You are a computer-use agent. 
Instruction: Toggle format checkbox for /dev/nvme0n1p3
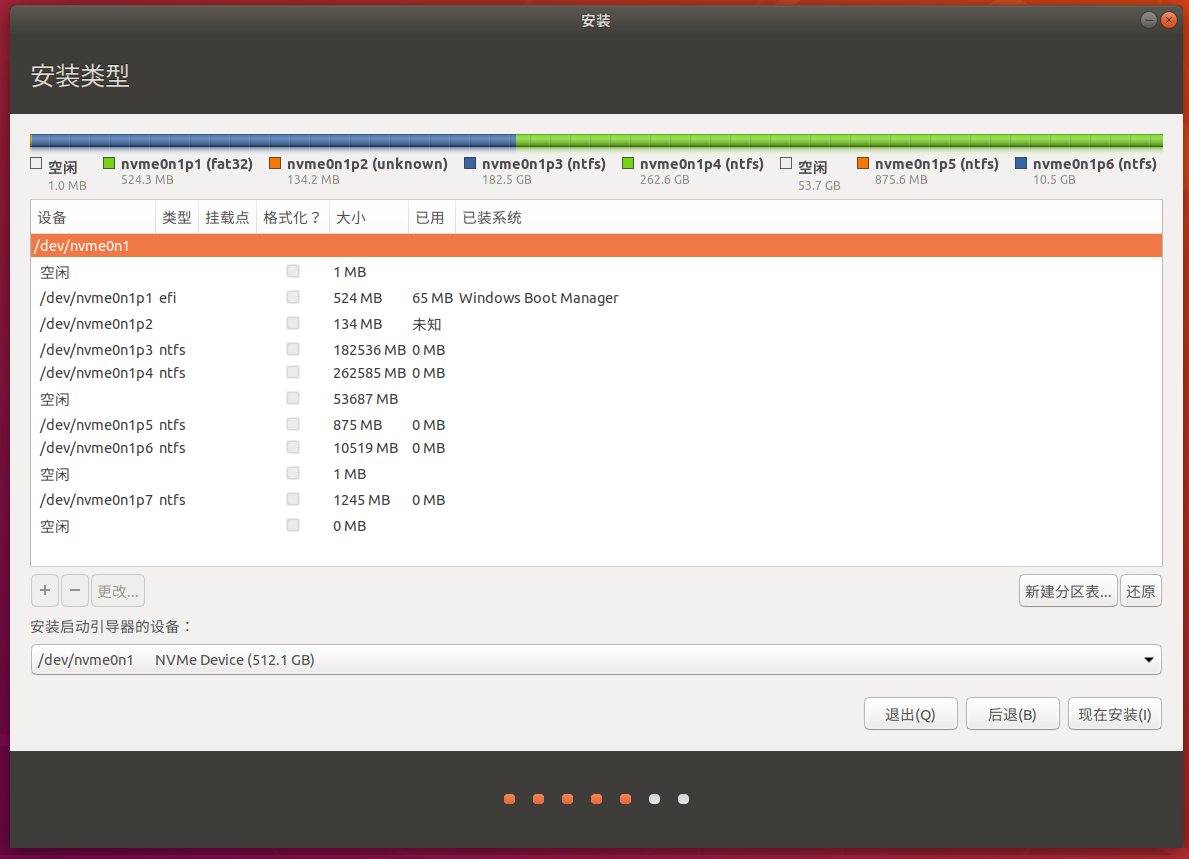(293, 349)
